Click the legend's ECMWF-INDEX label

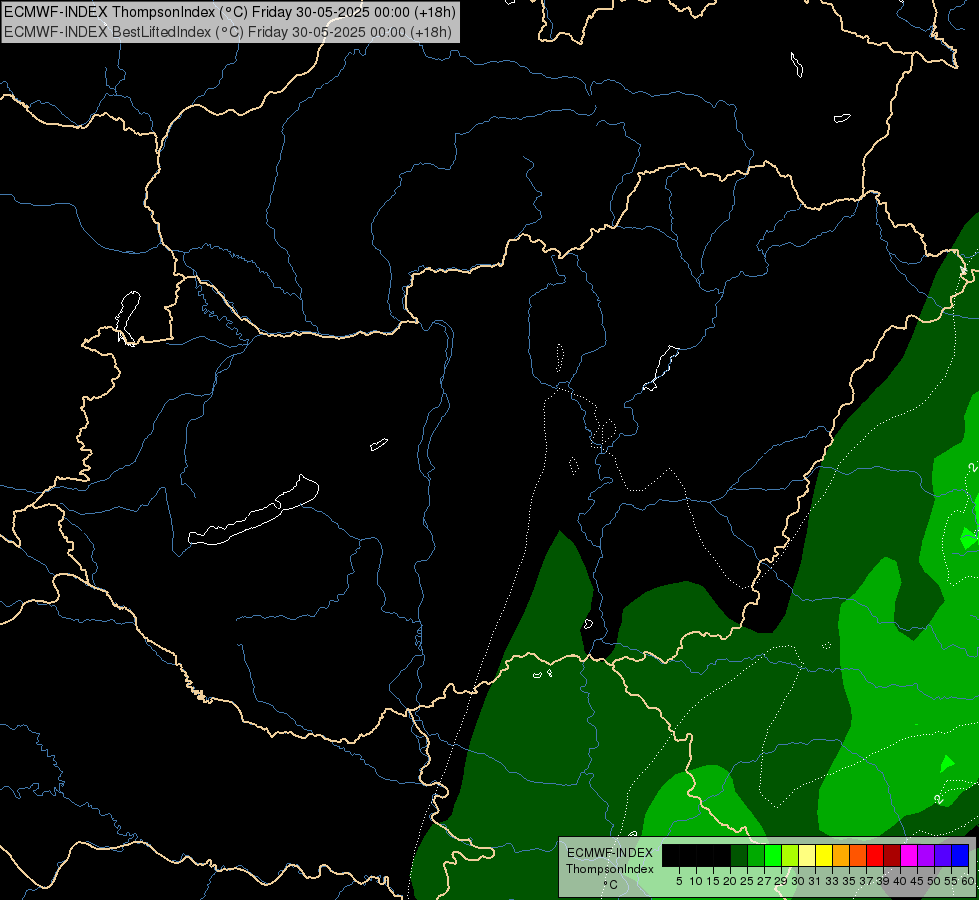point(610,853)
